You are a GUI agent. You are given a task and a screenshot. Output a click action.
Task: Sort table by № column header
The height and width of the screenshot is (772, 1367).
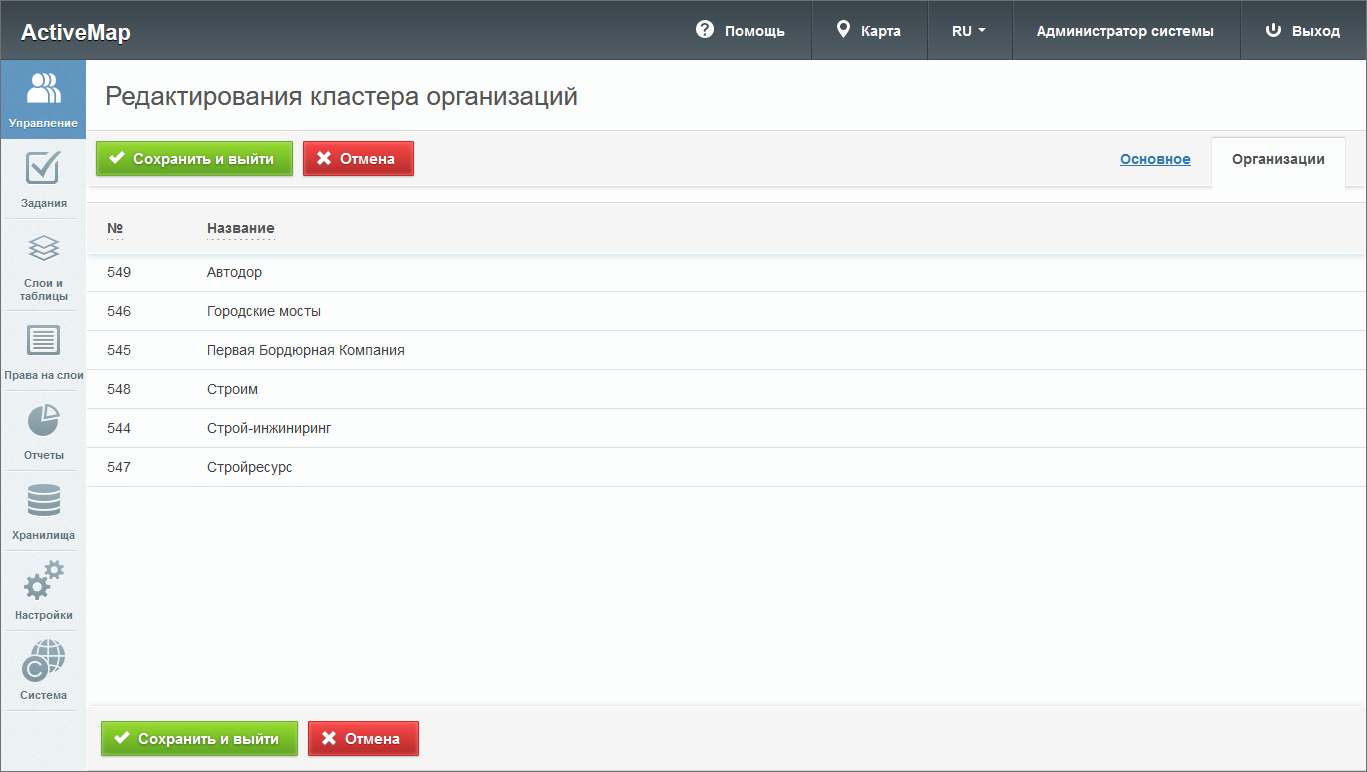coord(115,228)
